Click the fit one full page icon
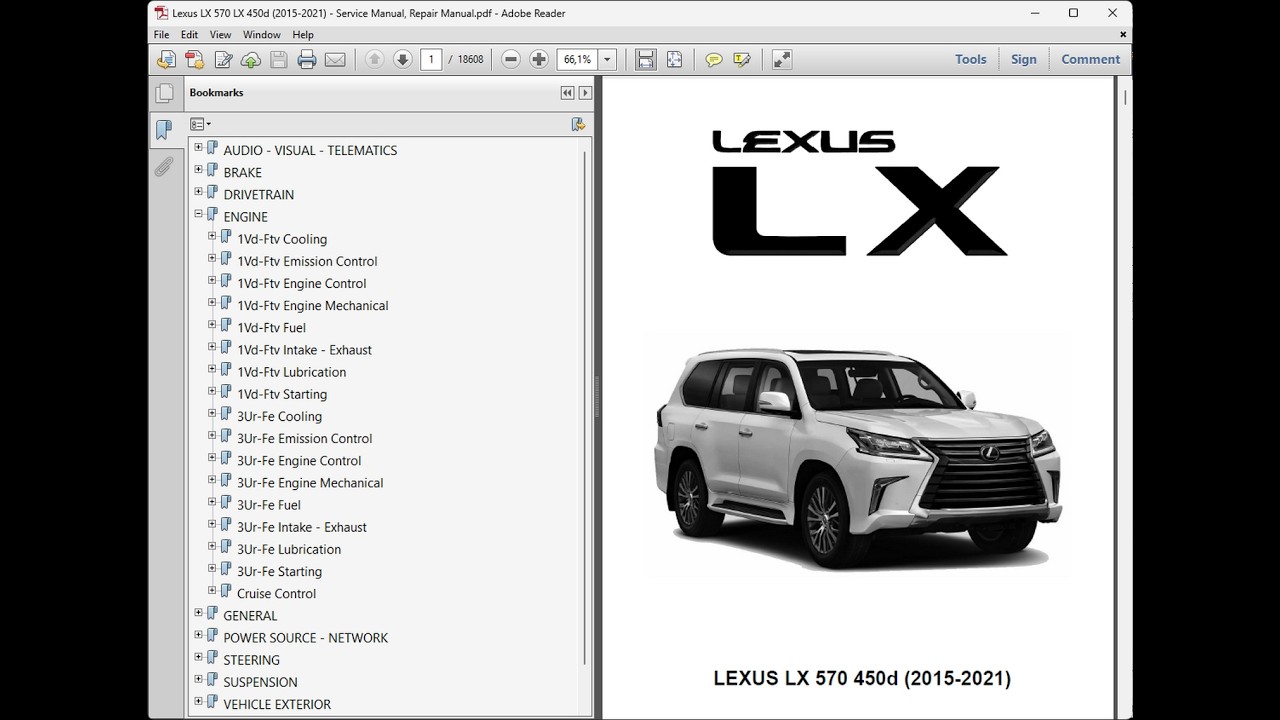This screenshot has height=720, width=1280. 674,60
